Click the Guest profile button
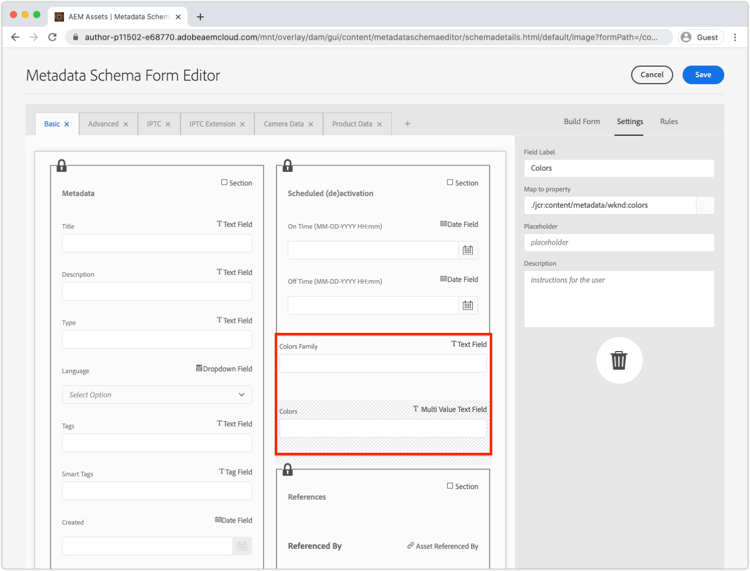 (700, 37)
